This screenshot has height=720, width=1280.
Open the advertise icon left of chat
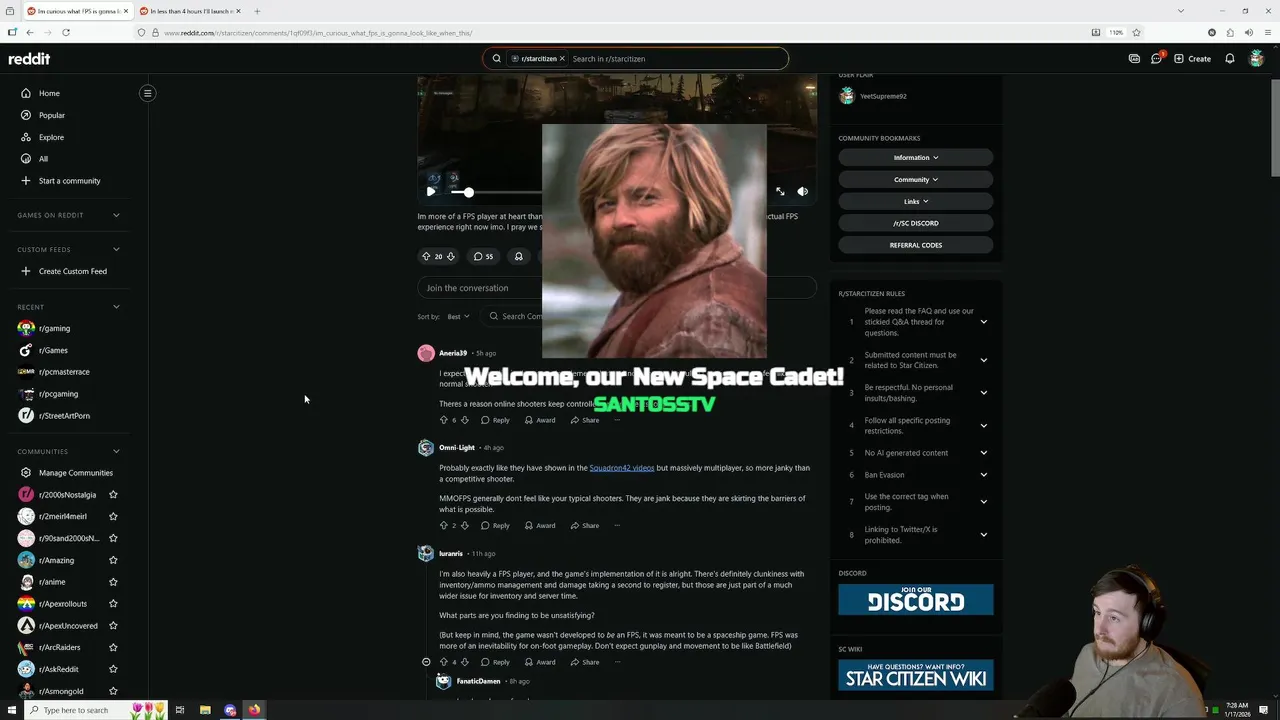click(x=1134, y=59)
